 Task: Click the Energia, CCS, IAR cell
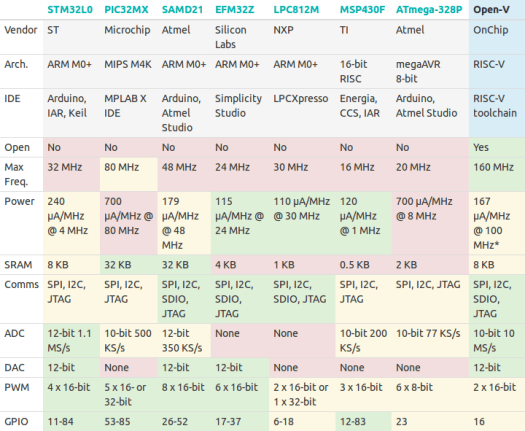tap(363, 113)
